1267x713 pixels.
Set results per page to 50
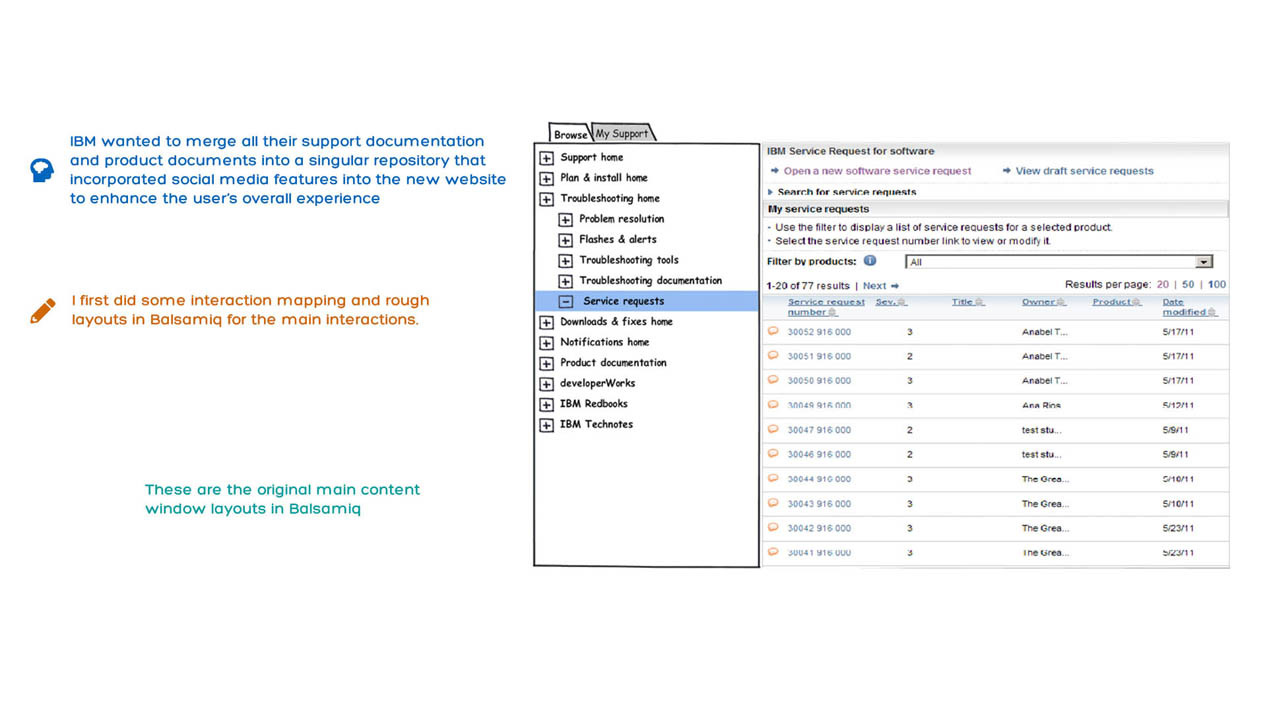pyautogui.click(x=1188, y=285)
